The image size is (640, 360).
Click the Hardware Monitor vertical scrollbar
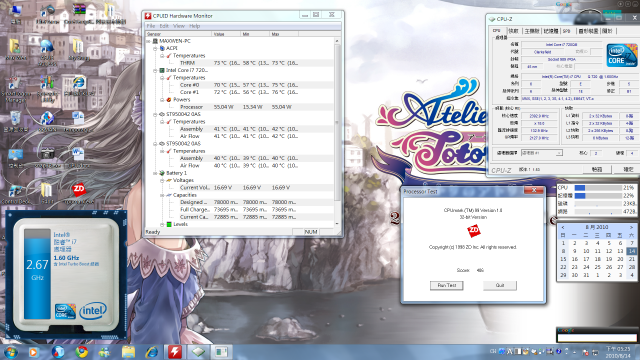[x=337, y=131]
